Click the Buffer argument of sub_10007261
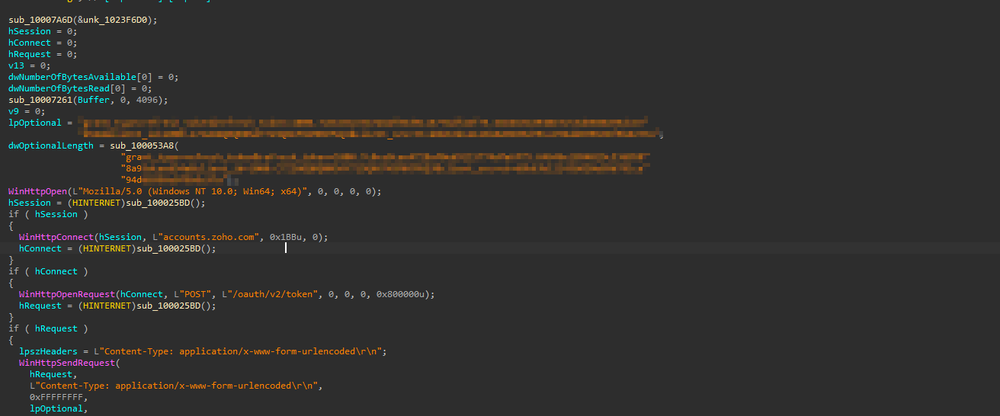 92,100
